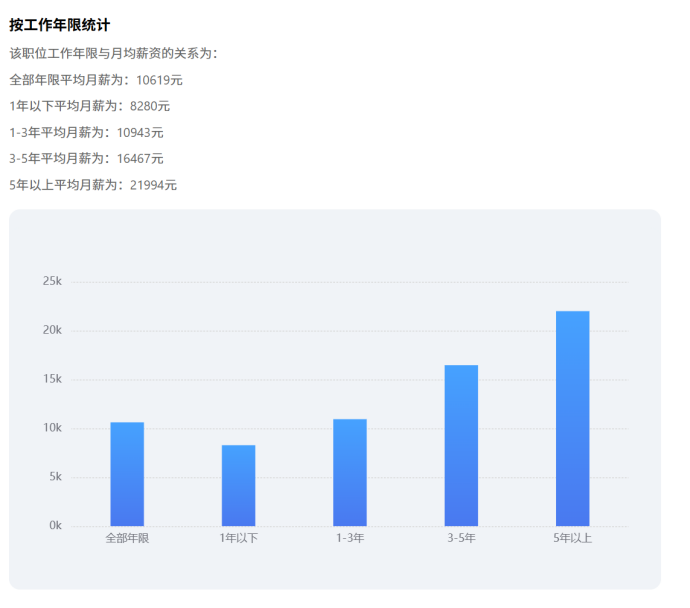Click the 1-3年平均月薪为 10943元 text
The height and width of the screenshot is (608, 690).
pyautogui.click(x=86, y=132)
